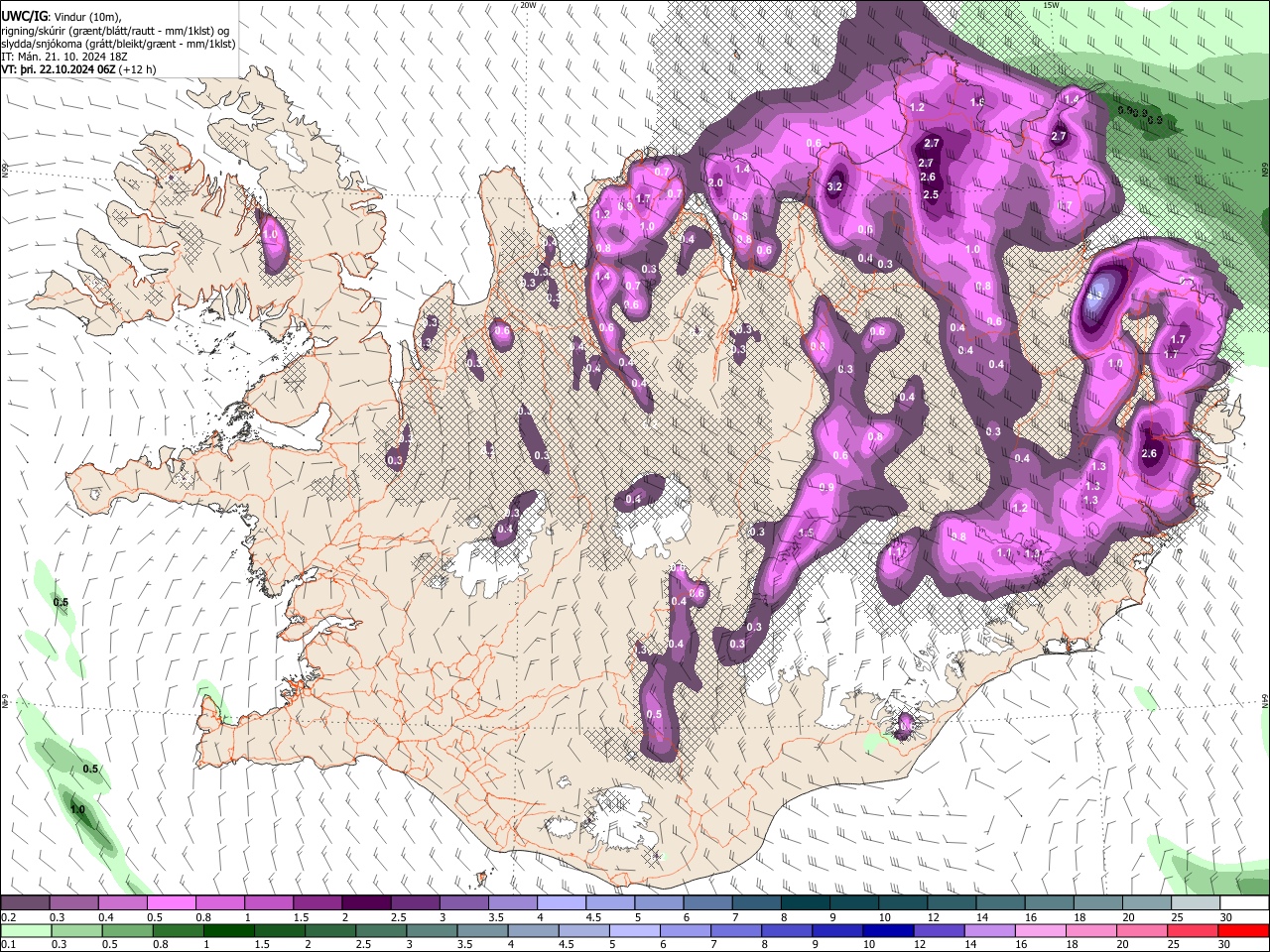The height and width of the screenshot is (952, 1270).
Task: Click top legend swatch between 20 and 25
Action: click(x=1146, y=903)
